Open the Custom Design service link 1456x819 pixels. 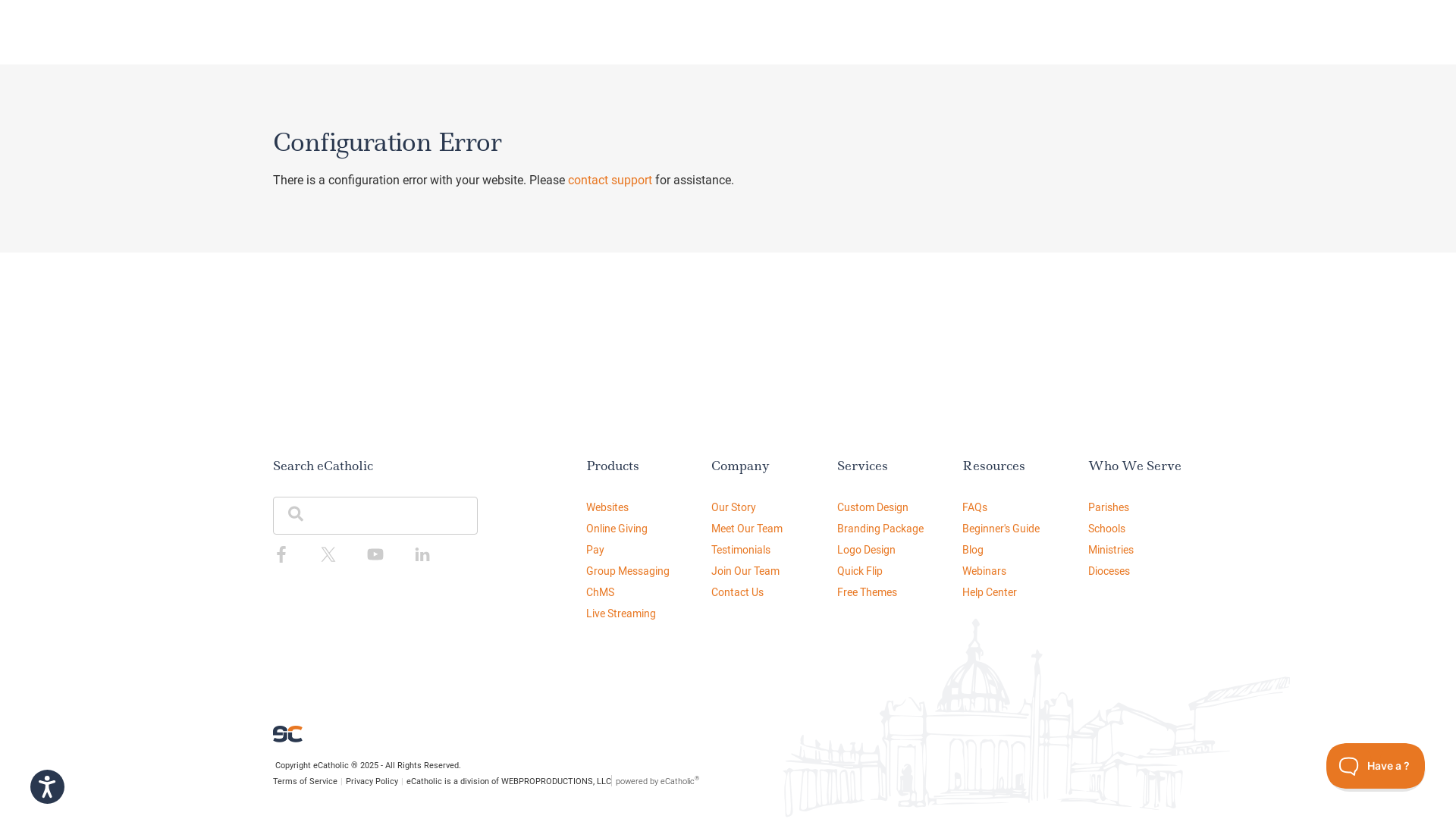872,507
